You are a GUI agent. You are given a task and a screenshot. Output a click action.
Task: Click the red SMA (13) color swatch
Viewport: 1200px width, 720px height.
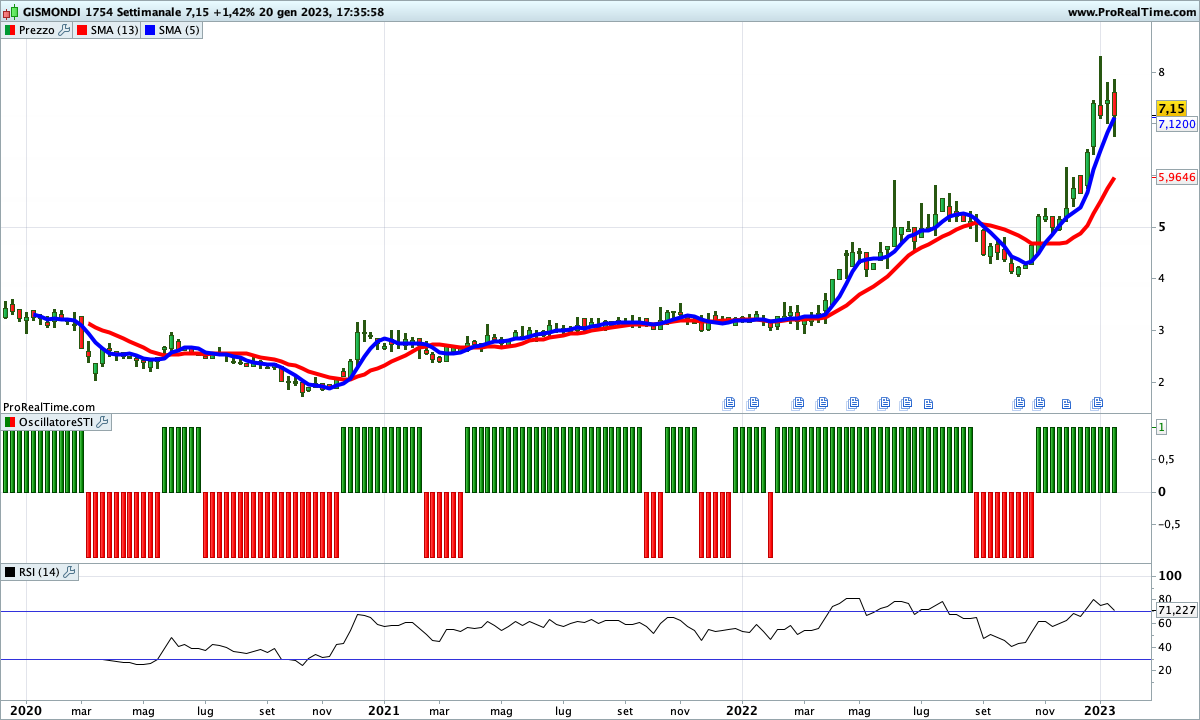pyautogui.click(x=83, y=30)
